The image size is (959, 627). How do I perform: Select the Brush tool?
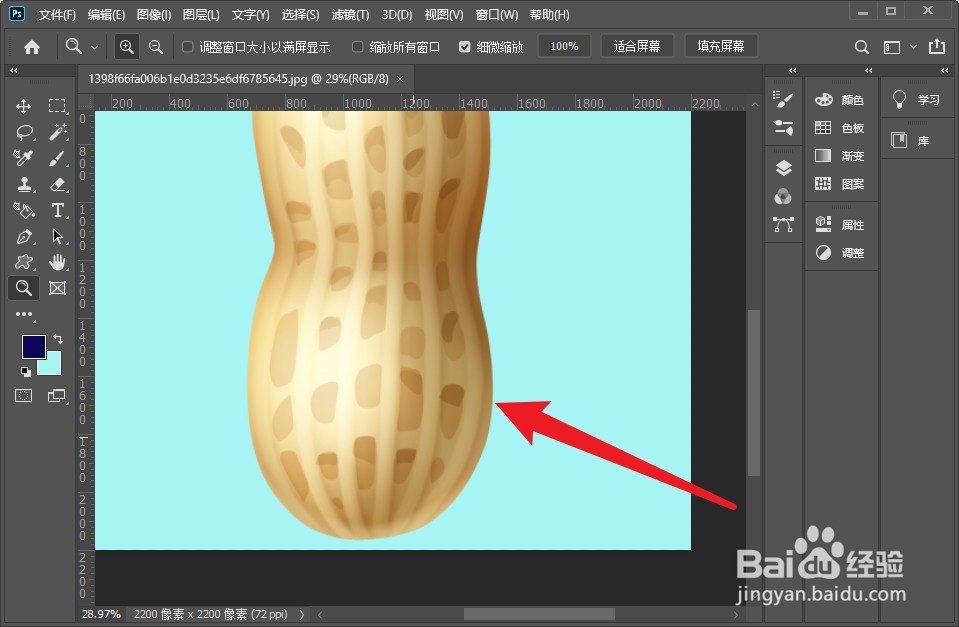57,158
